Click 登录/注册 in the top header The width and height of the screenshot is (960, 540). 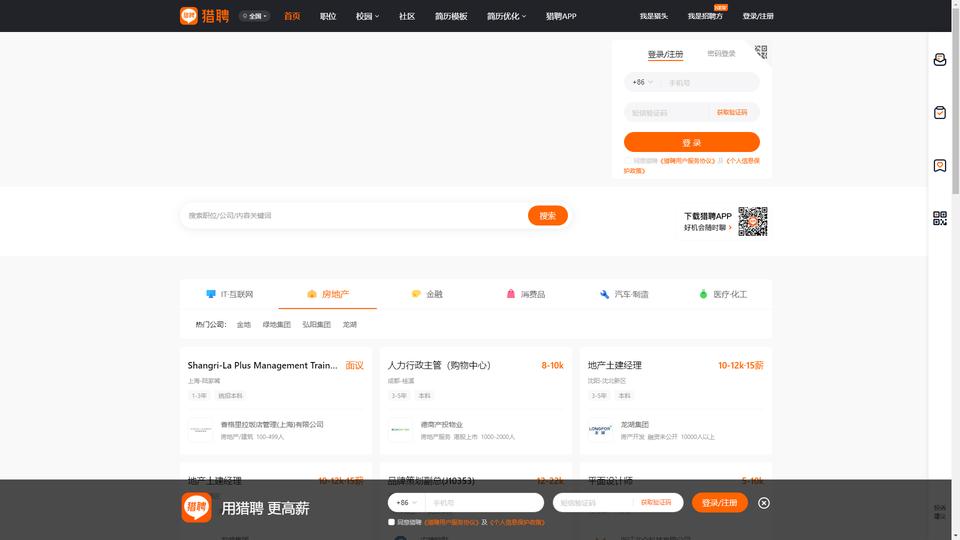point(758,16)
